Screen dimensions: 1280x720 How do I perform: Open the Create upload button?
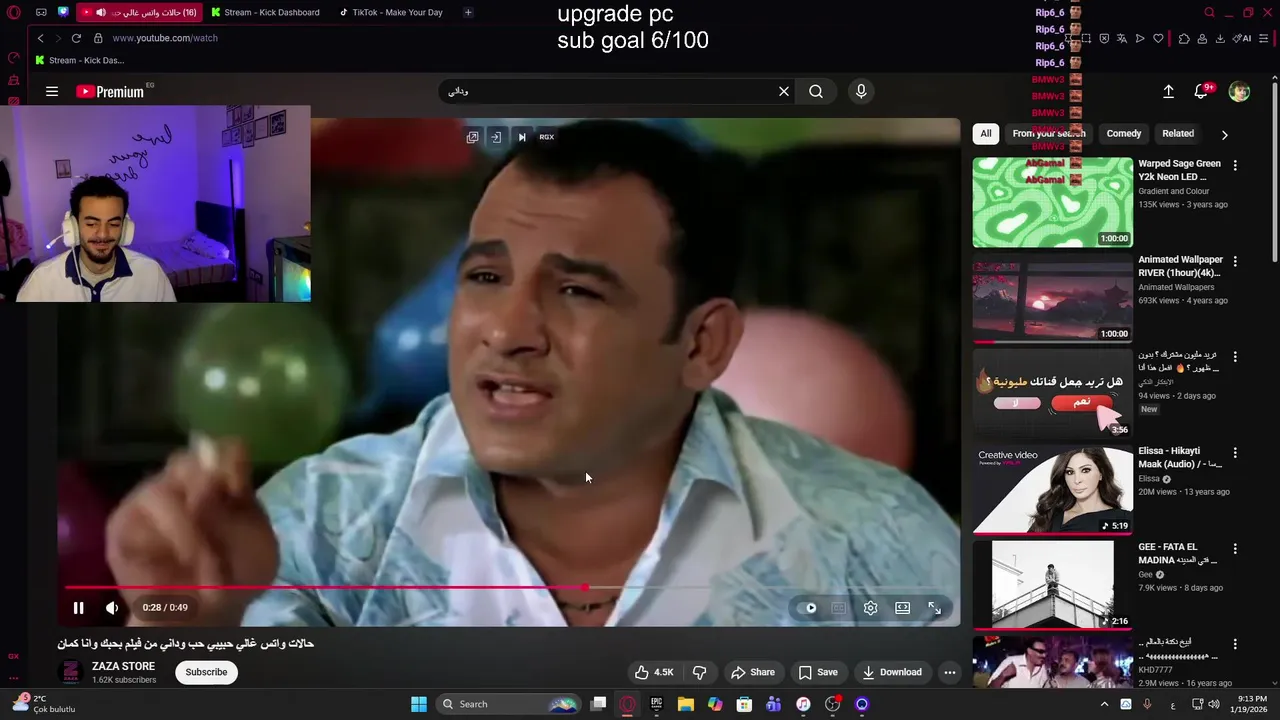click(x=1168, y=91)
